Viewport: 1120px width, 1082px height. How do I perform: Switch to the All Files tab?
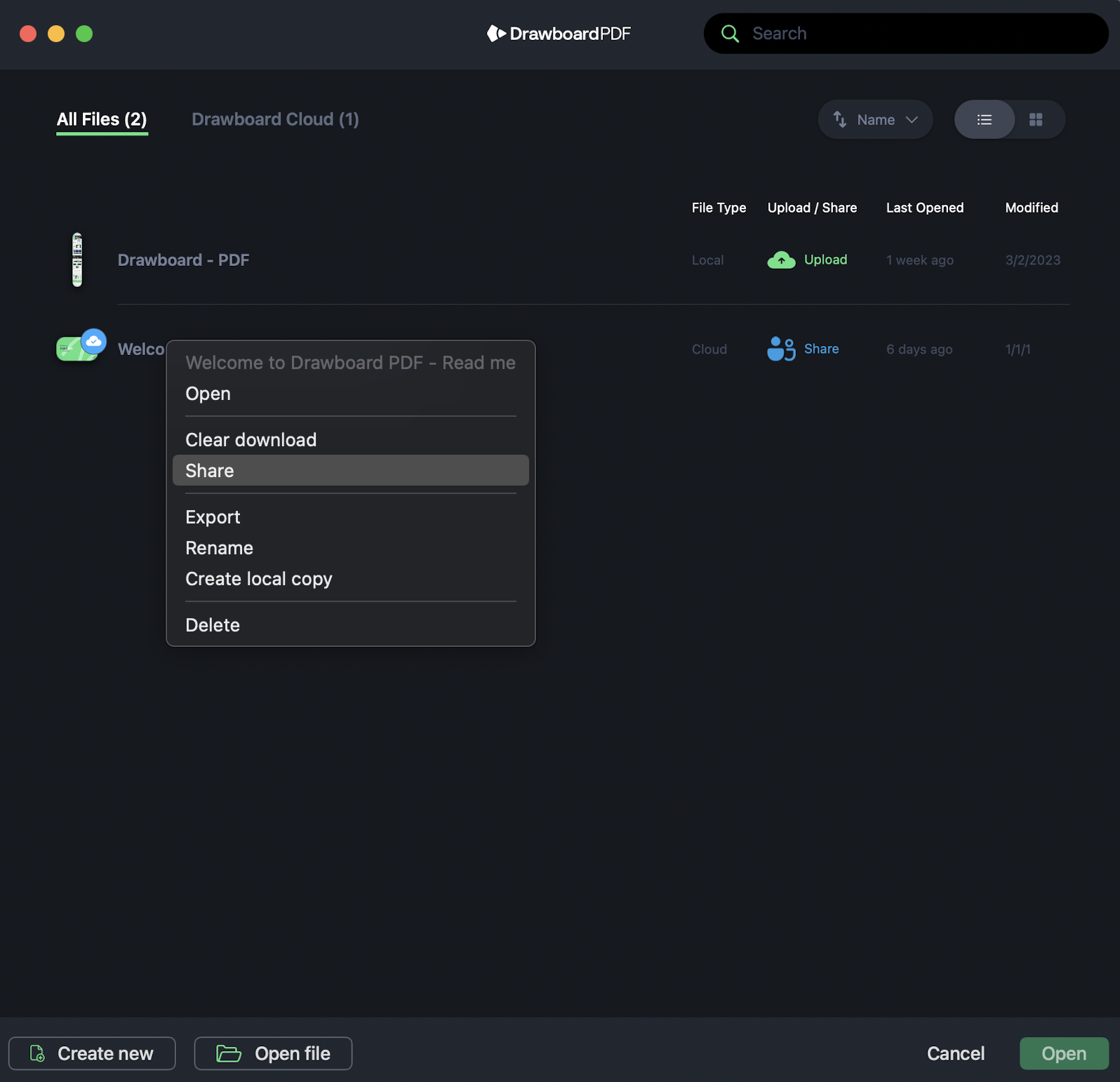(x=102, y=119)
